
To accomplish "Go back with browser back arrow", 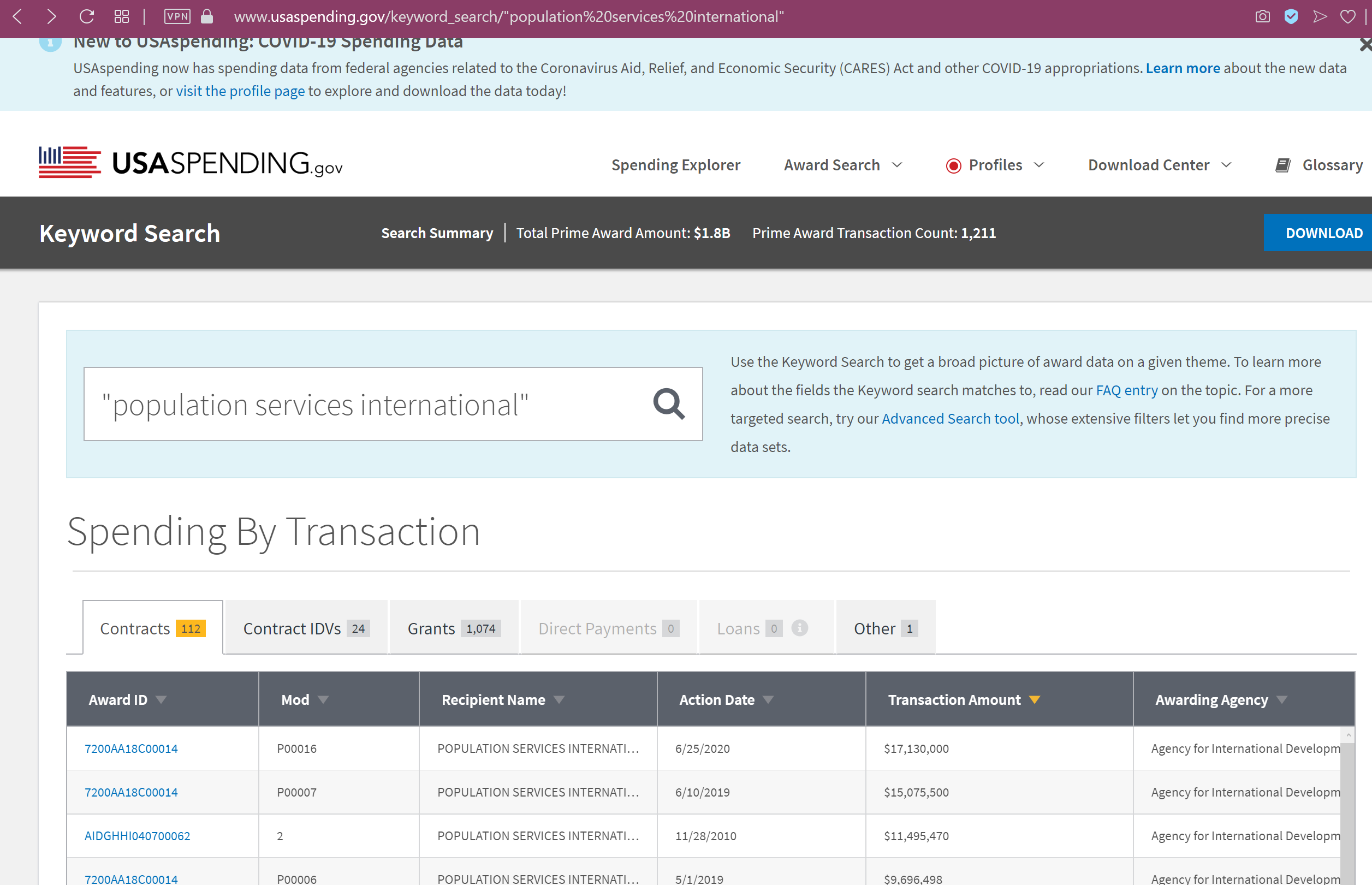I will pos(17,17).
